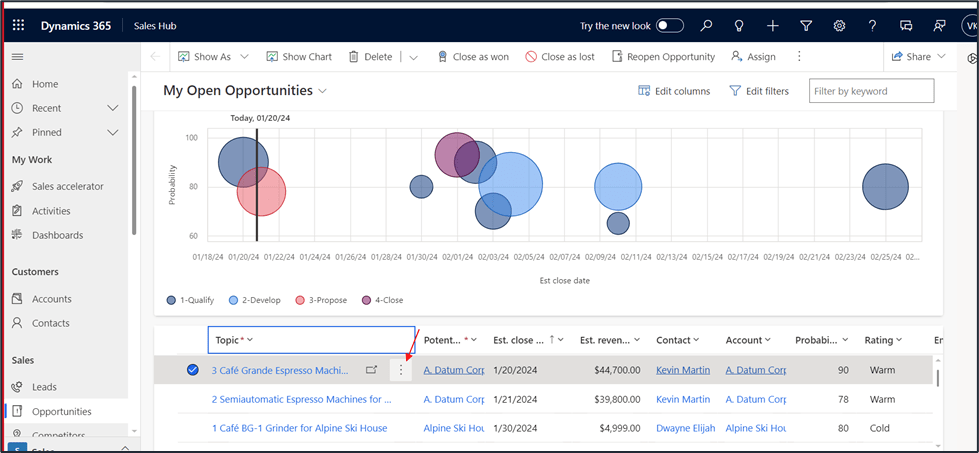Viewport: 979px width, 453px height.
Task: Click the Close as won button
Action: (x=473, y=57)
